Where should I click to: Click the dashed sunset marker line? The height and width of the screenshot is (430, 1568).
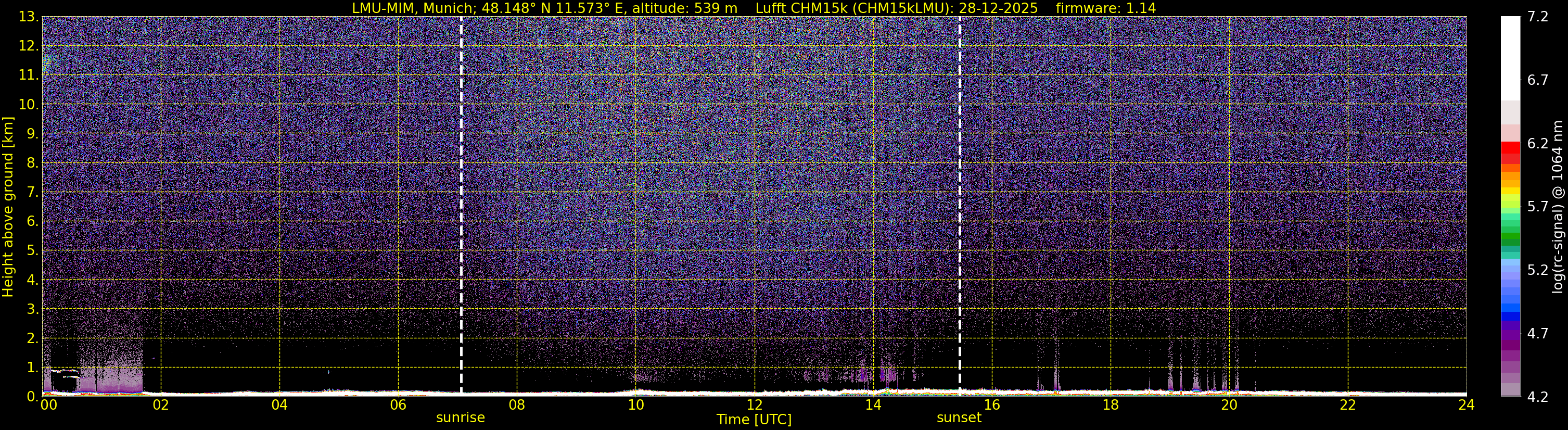coord(959,205)
